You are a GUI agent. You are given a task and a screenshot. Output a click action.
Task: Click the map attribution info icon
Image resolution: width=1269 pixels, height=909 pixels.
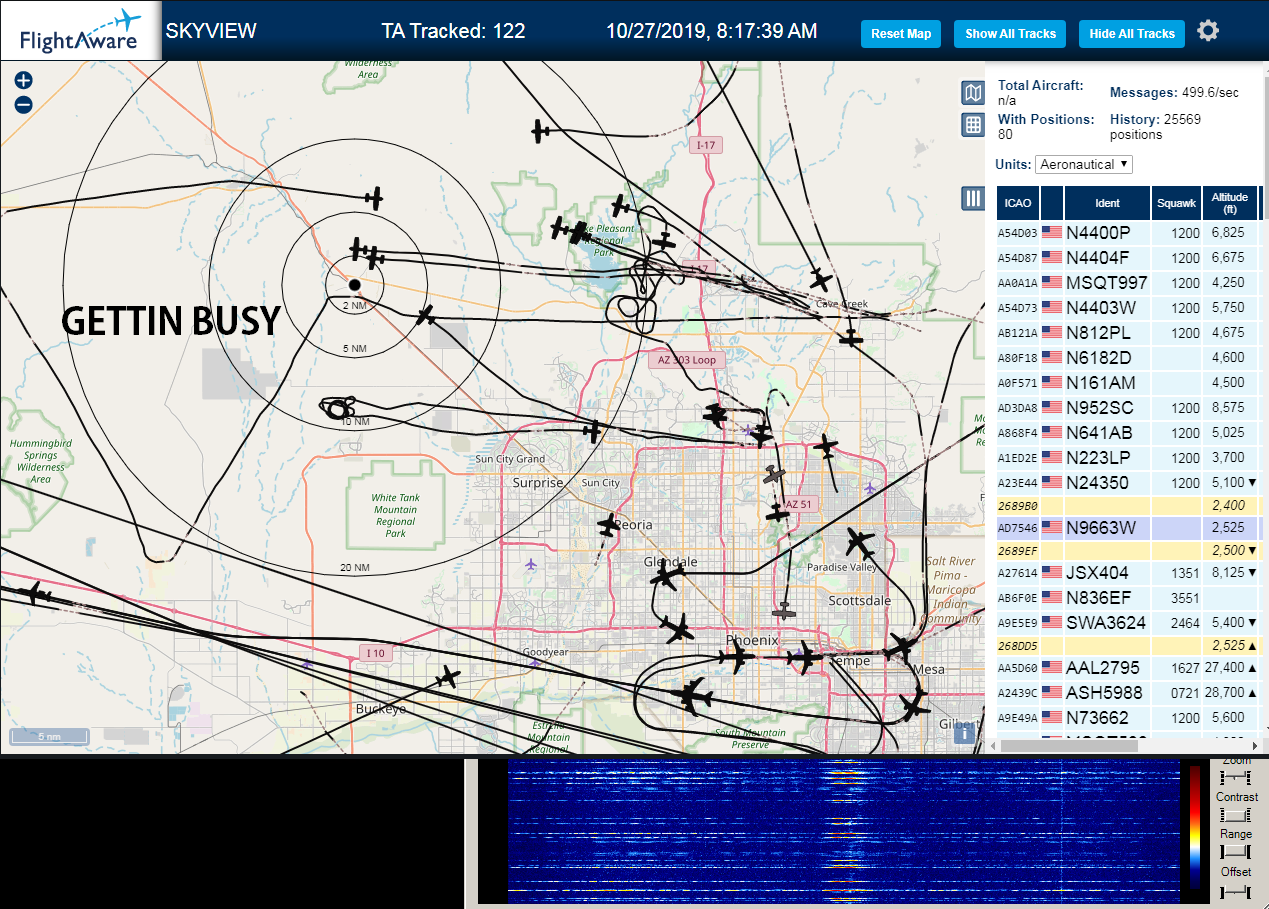(x=965, y=734)
